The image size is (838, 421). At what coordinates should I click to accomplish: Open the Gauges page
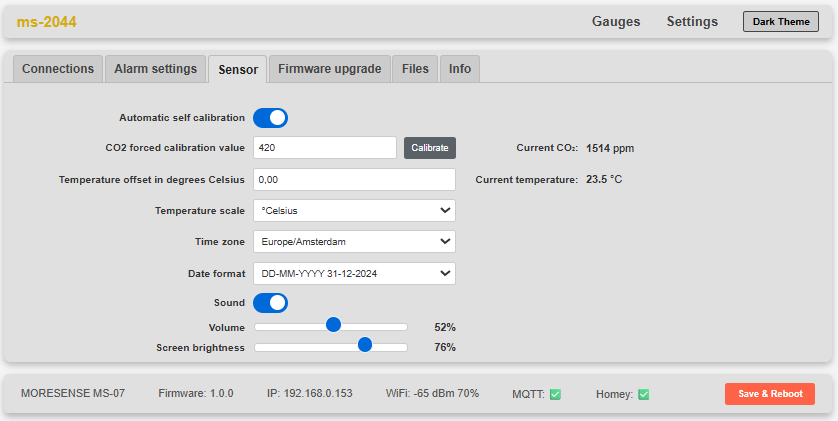tap(616, 22)
